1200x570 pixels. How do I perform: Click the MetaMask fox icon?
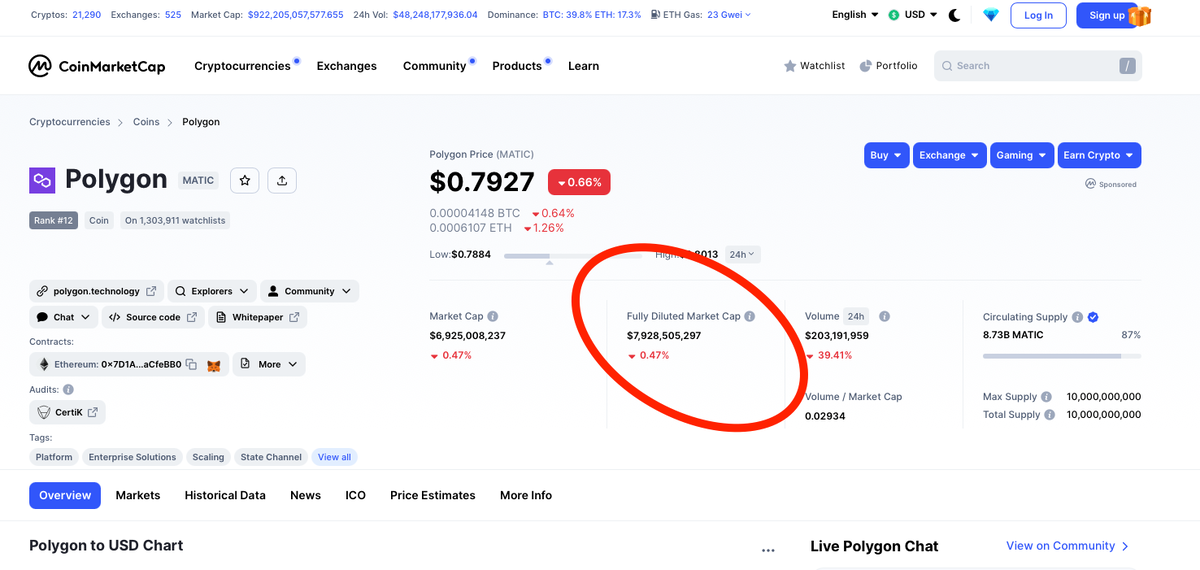coord(213,365)
